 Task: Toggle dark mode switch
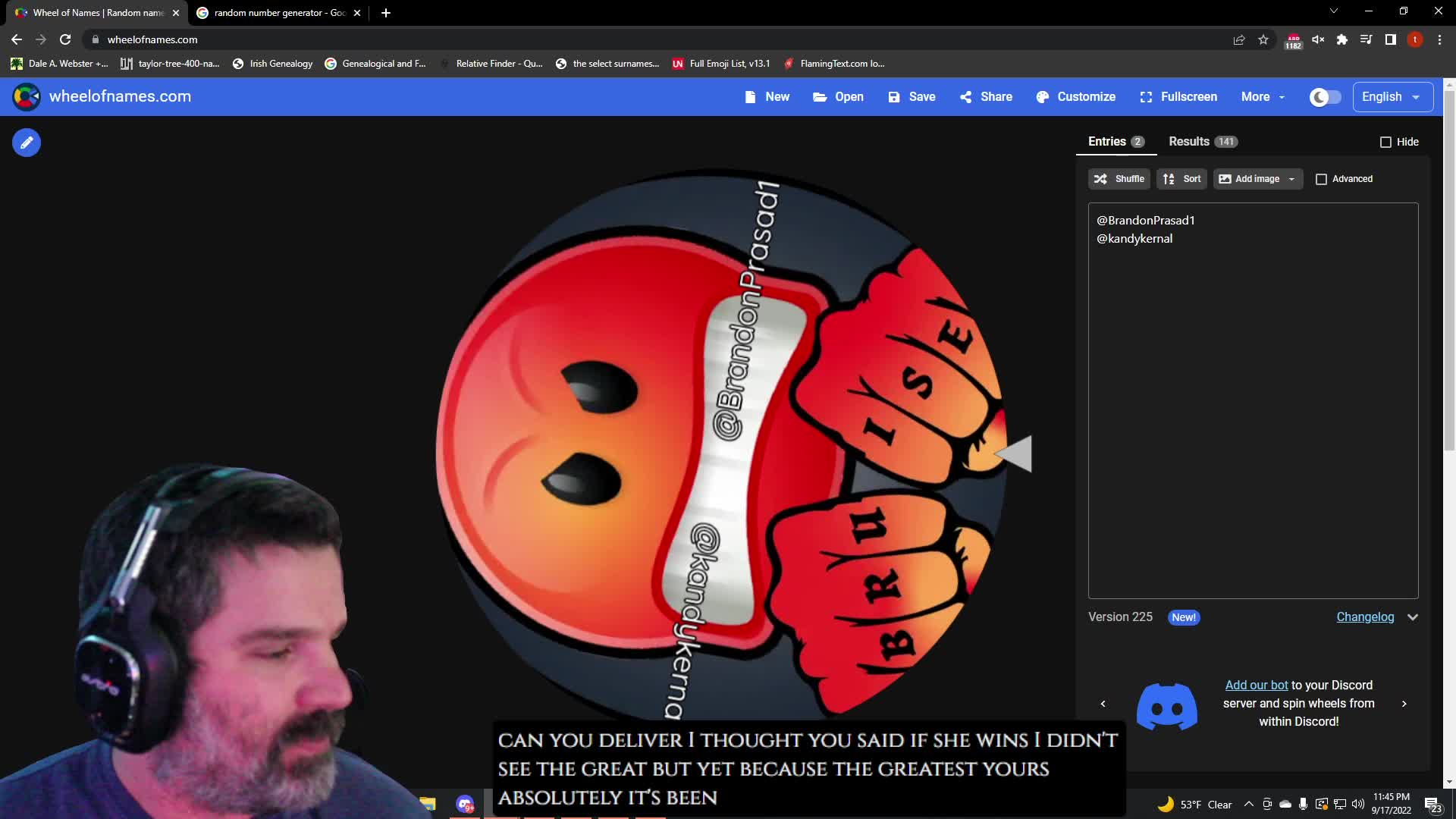(1325, 97)
